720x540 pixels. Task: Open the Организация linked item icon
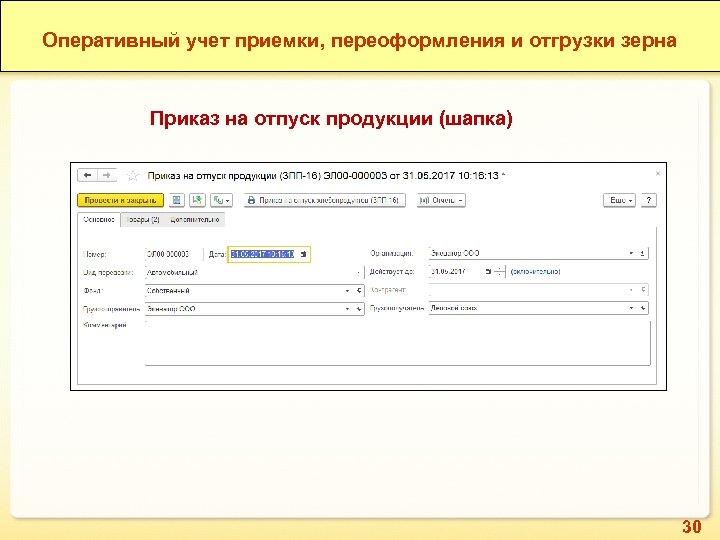643,253
